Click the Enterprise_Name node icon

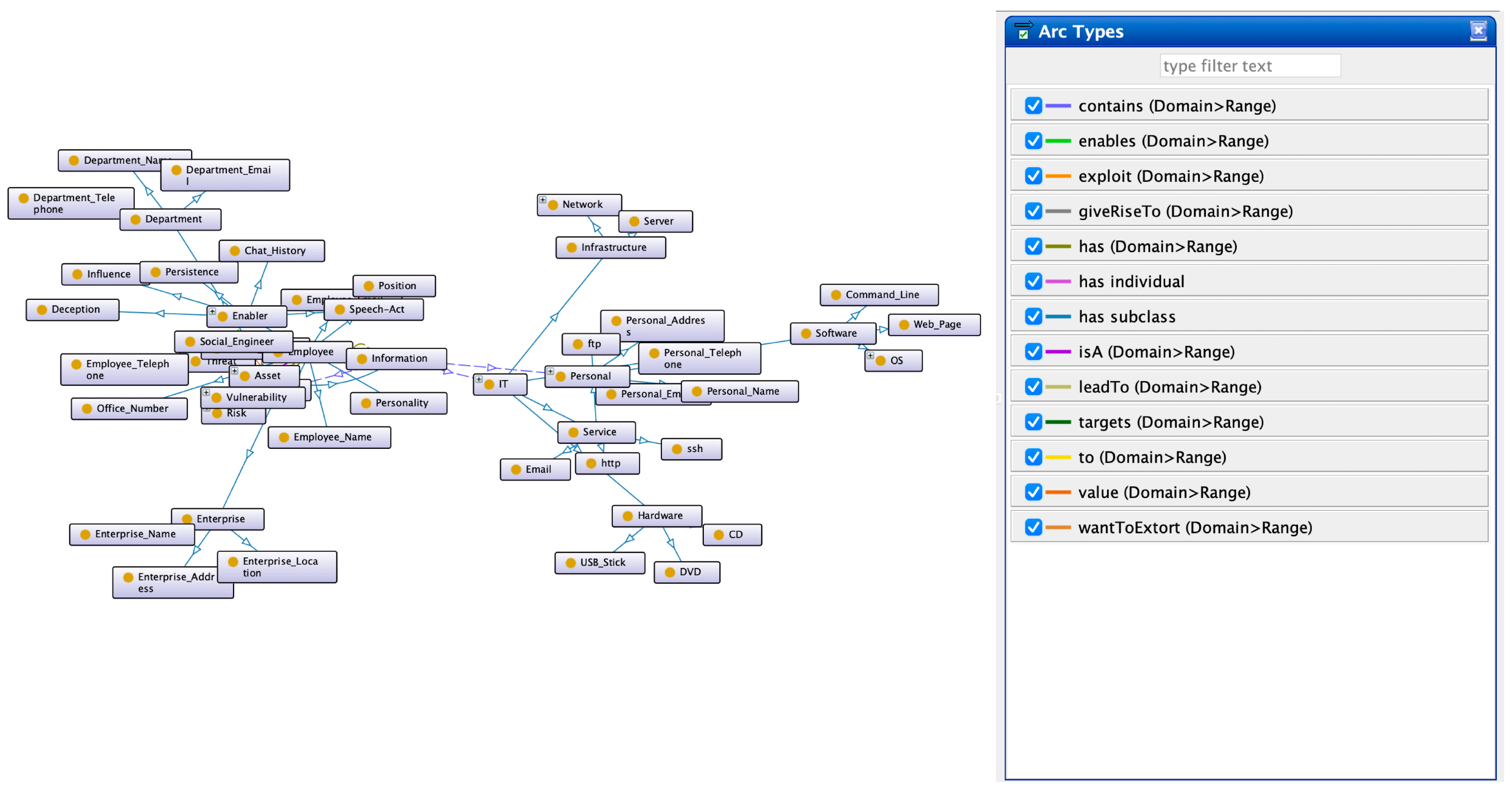click(85, 534)
